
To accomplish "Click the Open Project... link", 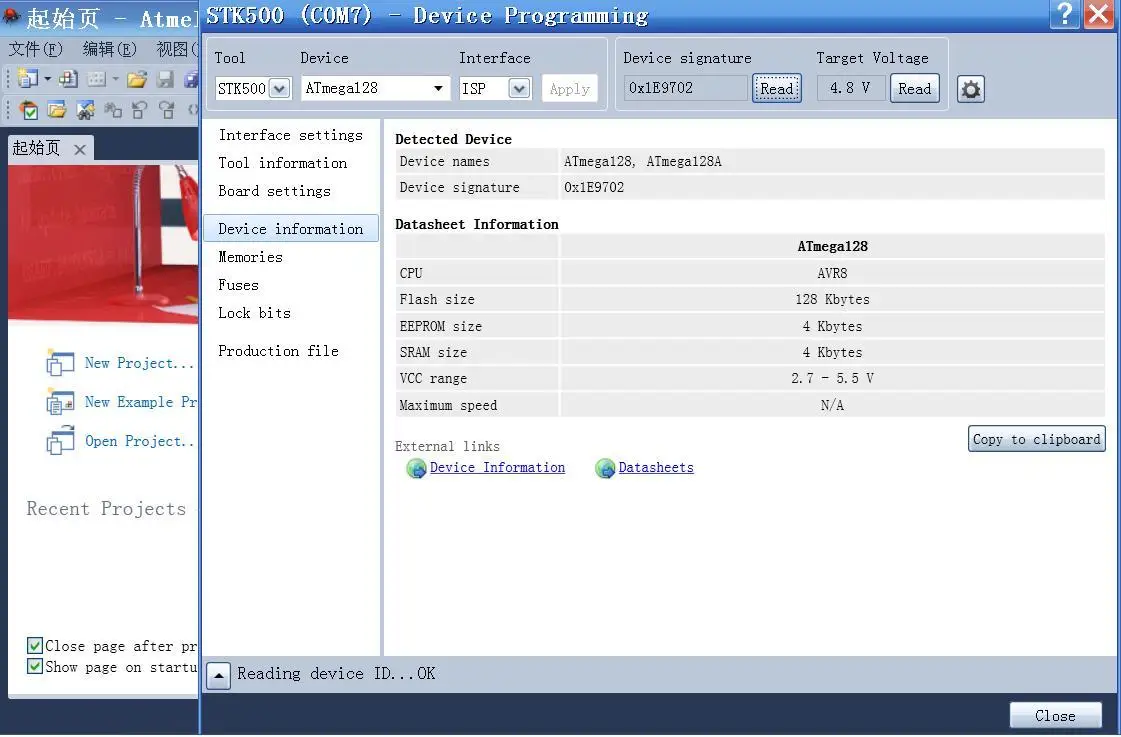I will 139,441.
